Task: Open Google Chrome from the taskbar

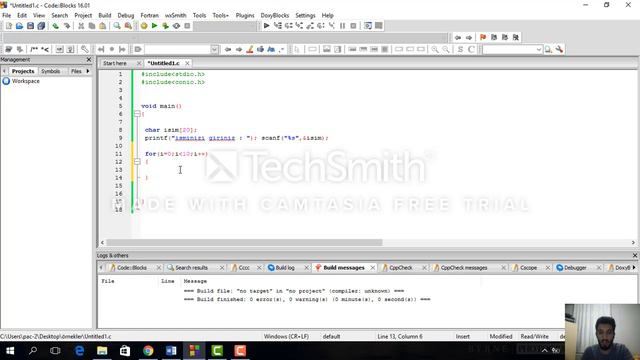Action: coord(148,351)
